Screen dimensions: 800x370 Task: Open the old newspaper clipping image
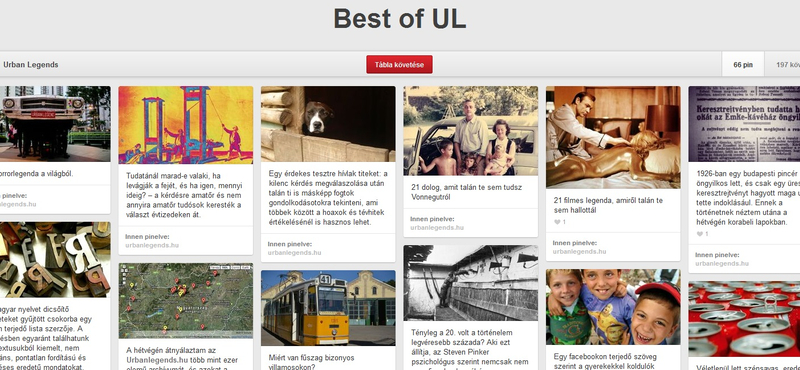pos(744,124)
